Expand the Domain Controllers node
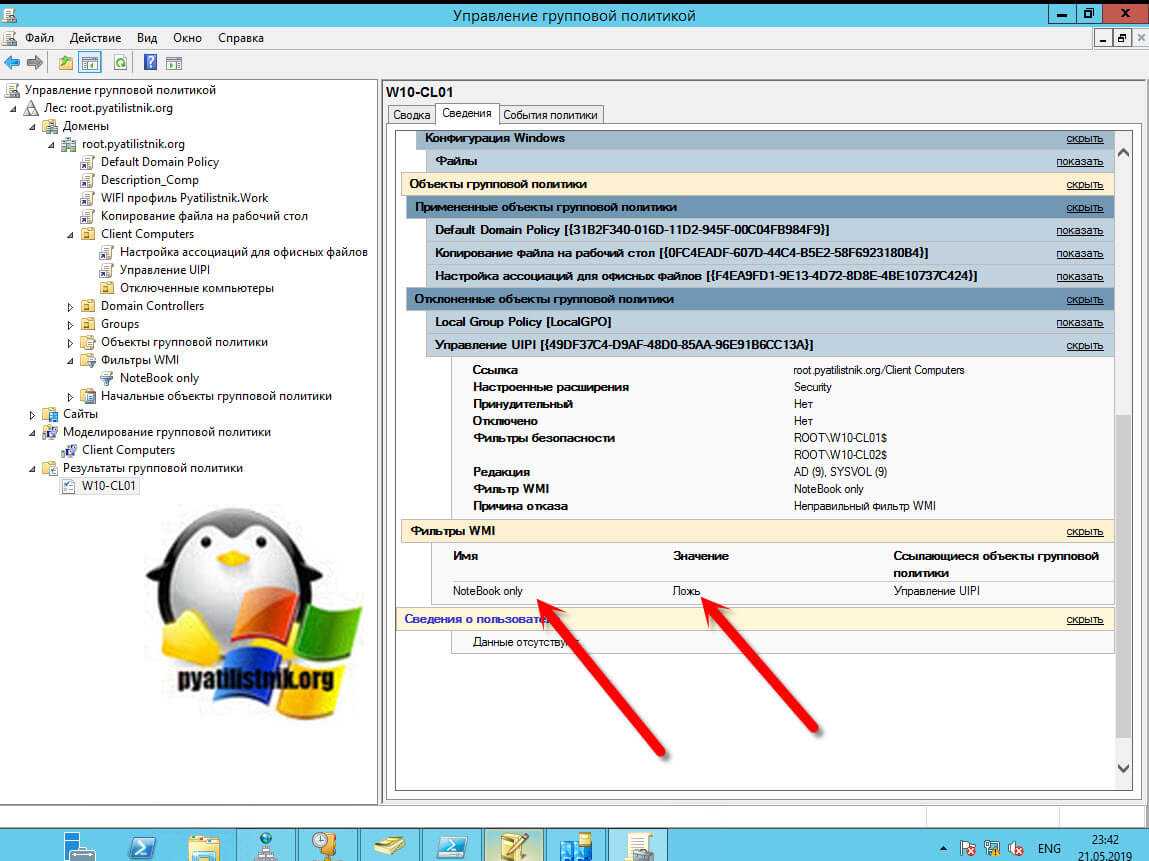1149x861 pixels. pos(71,307)
